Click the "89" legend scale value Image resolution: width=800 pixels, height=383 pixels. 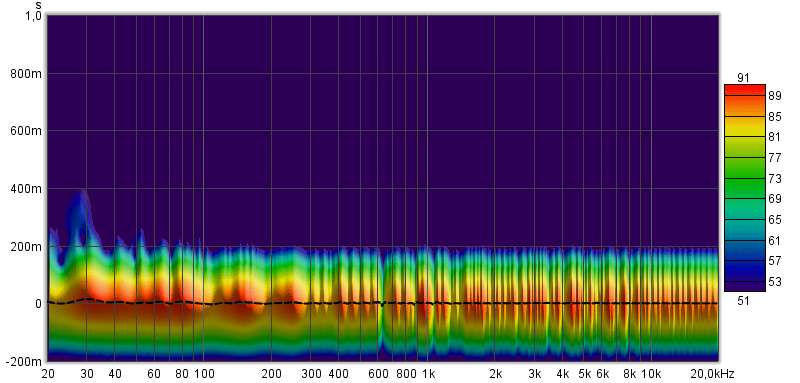pyautogui.click(x=776, y=96)
